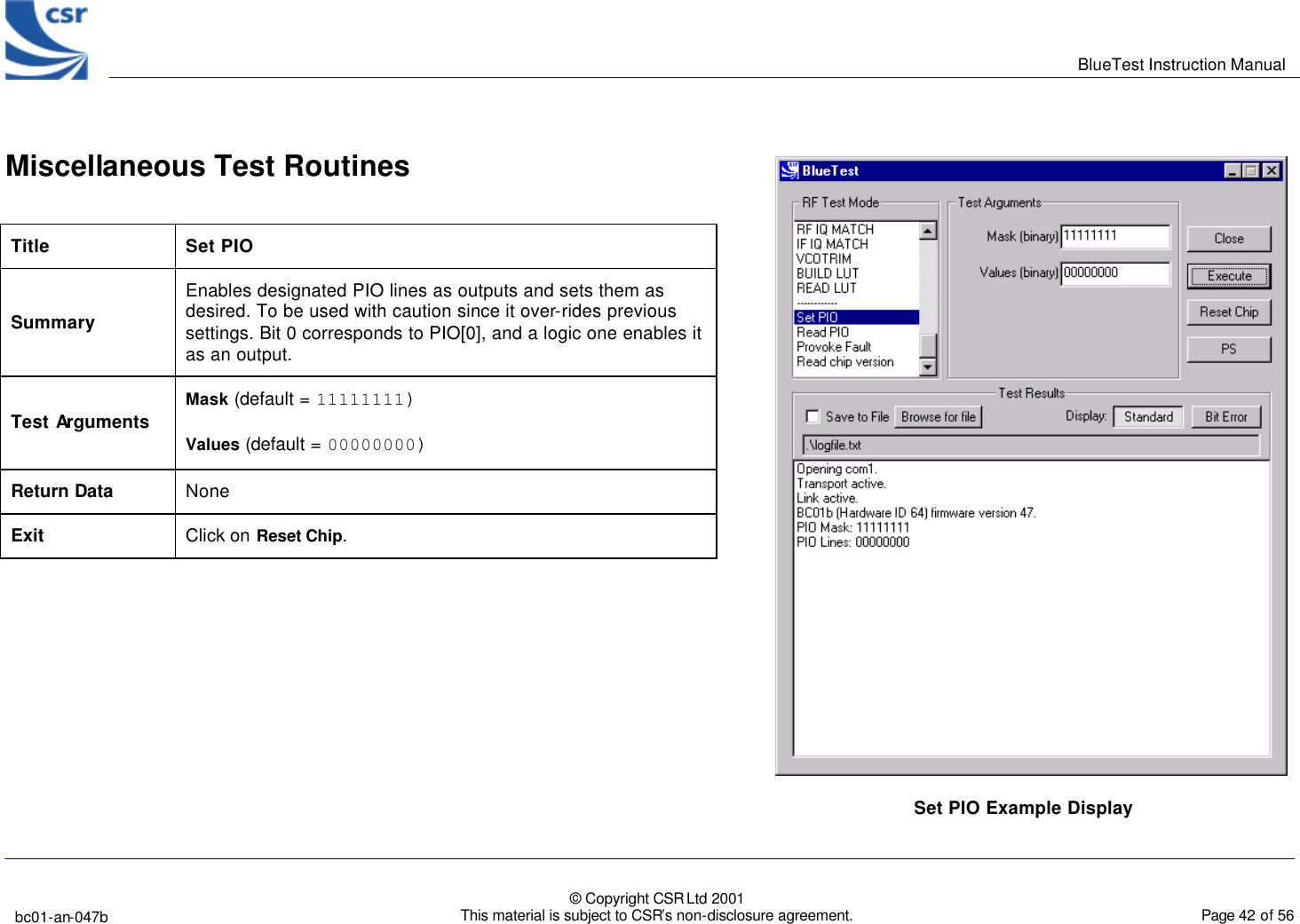Click the BC01b firmware version 47 line

pos(916,513)
